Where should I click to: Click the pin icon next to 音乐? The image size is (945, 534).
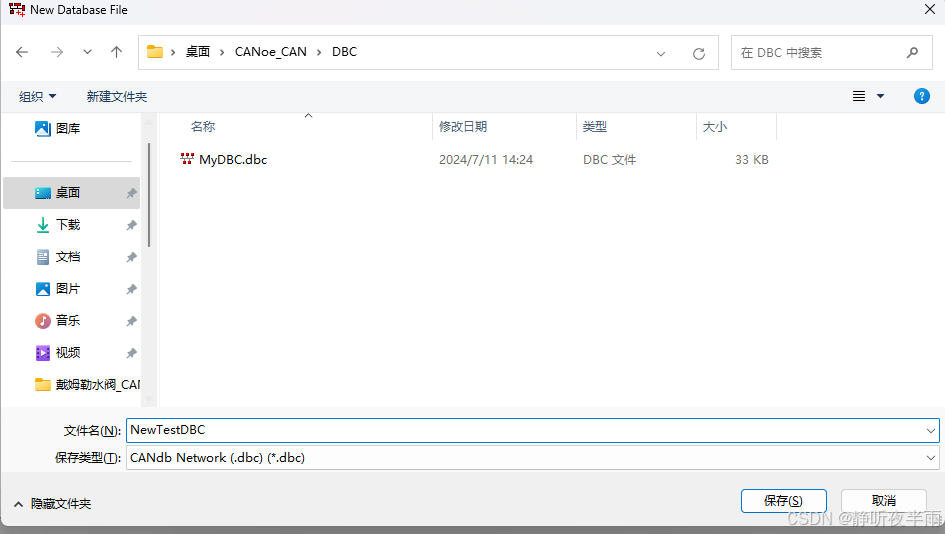click(x=131, y=321)
